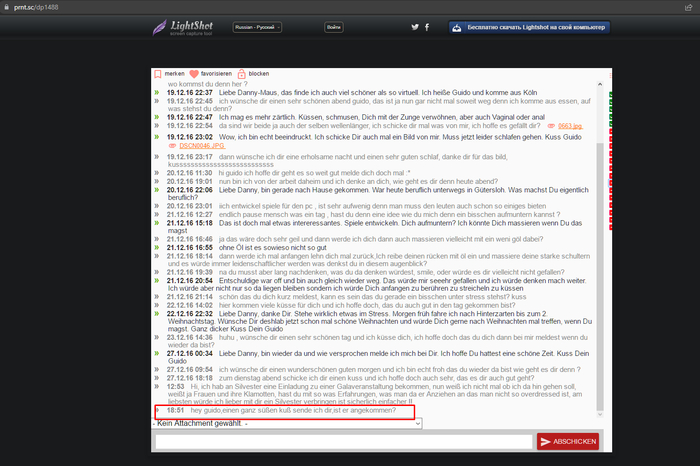700x466 pixels.
Task: Click the timestamp 20.12.16 11:30
Action: point(190,173)
